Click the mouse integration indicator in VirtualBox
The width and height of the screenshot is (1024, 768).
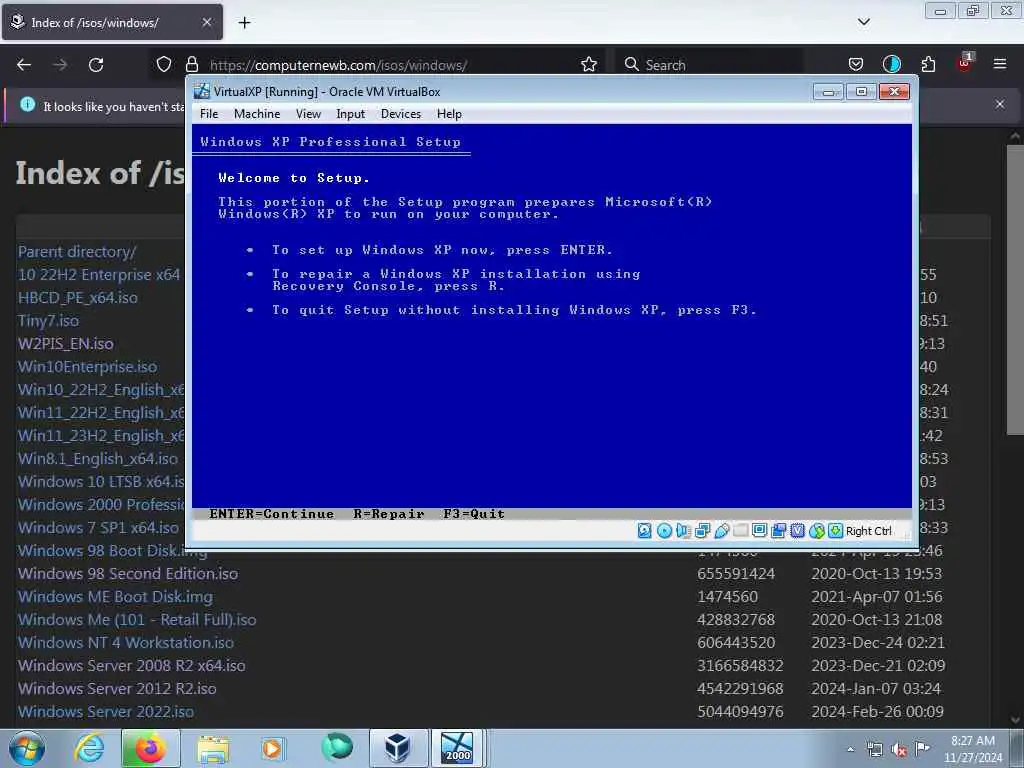tap(816, 531)
